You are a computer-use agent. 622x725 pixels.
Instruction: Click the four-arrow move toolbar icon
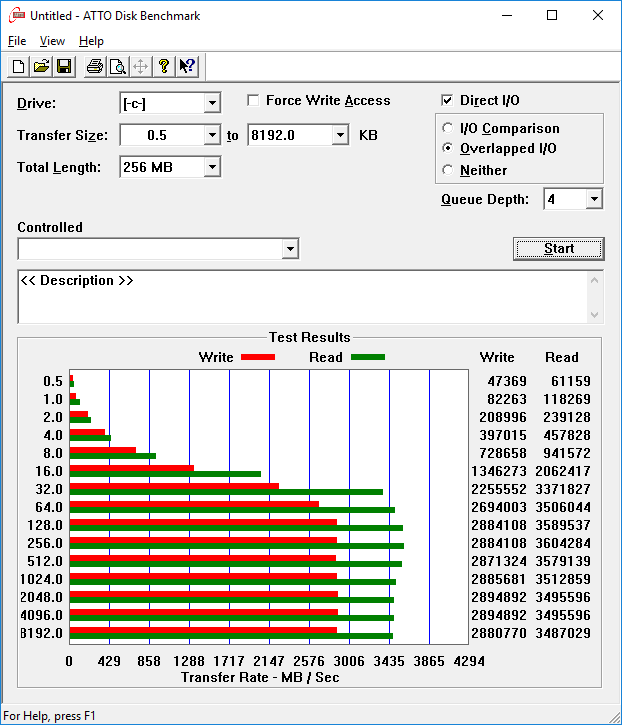pos(141,66)
